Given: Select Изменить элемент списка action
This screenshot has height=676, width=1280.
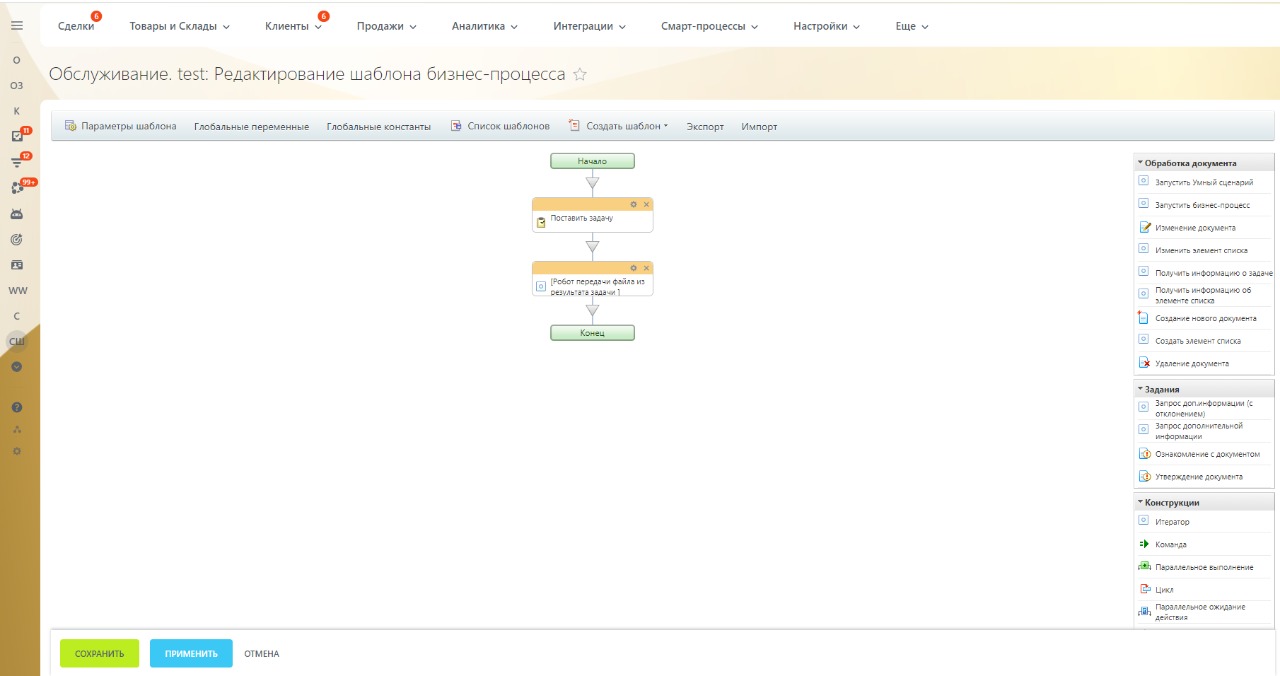Looking at the screenshot, I should tap(1204, 250).
